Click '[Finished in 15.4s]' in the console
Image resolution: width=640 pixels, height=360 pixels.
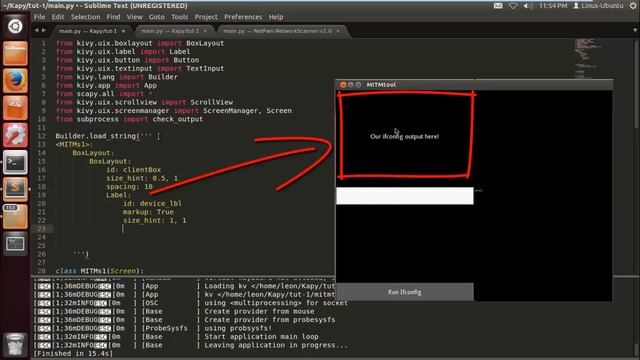point(73,353)
